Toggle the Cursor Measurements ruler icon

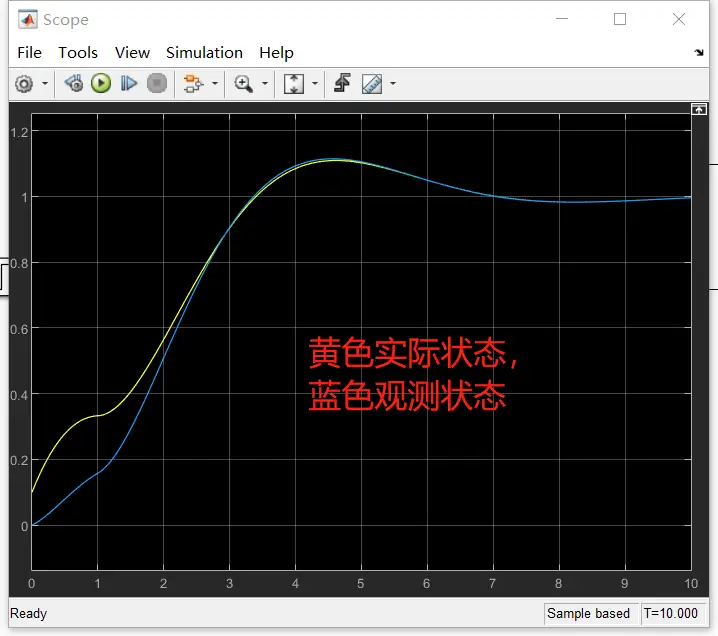coord(372,84)
